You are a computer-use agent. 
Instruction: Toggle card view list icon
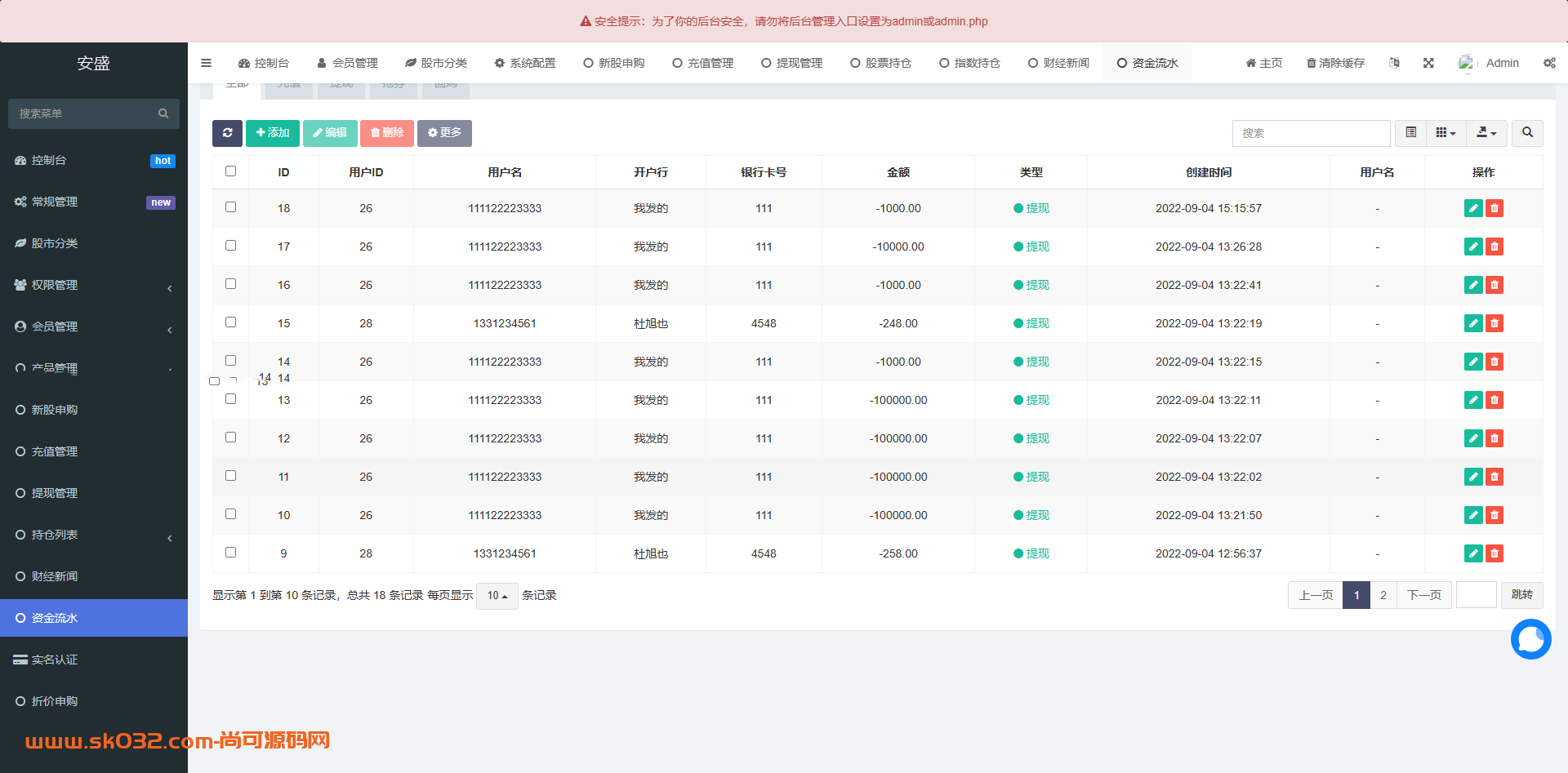(1410, 133)
